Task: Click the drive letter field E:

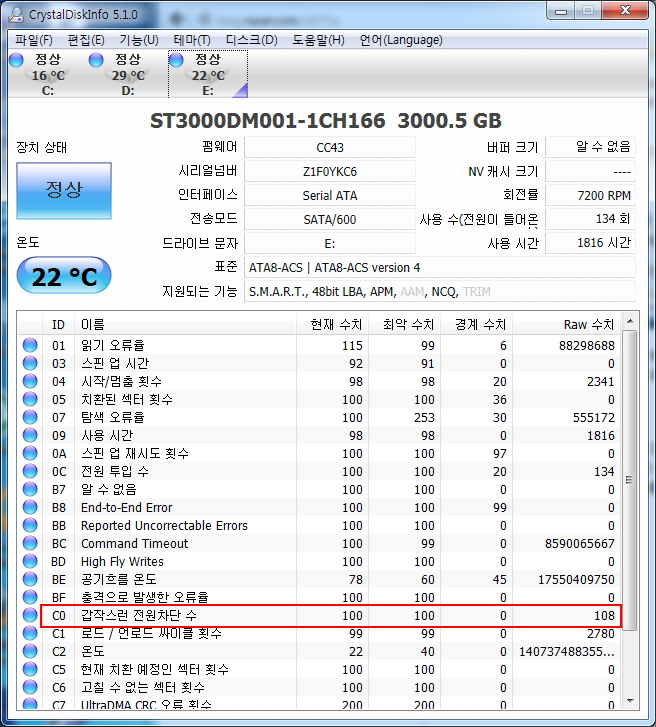Action: tap(330, 243)
